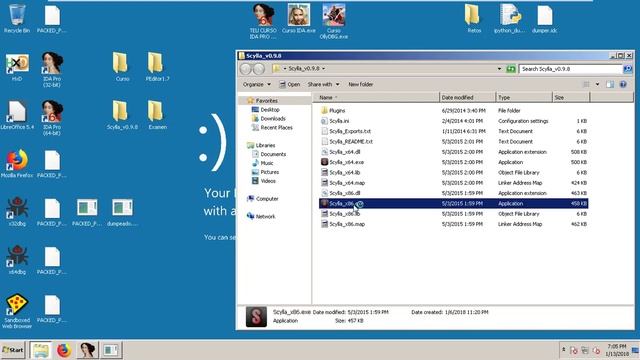Viewport: 640px width, 360px height.
Task: Sort by the Name column header
Action: [376, 98]
